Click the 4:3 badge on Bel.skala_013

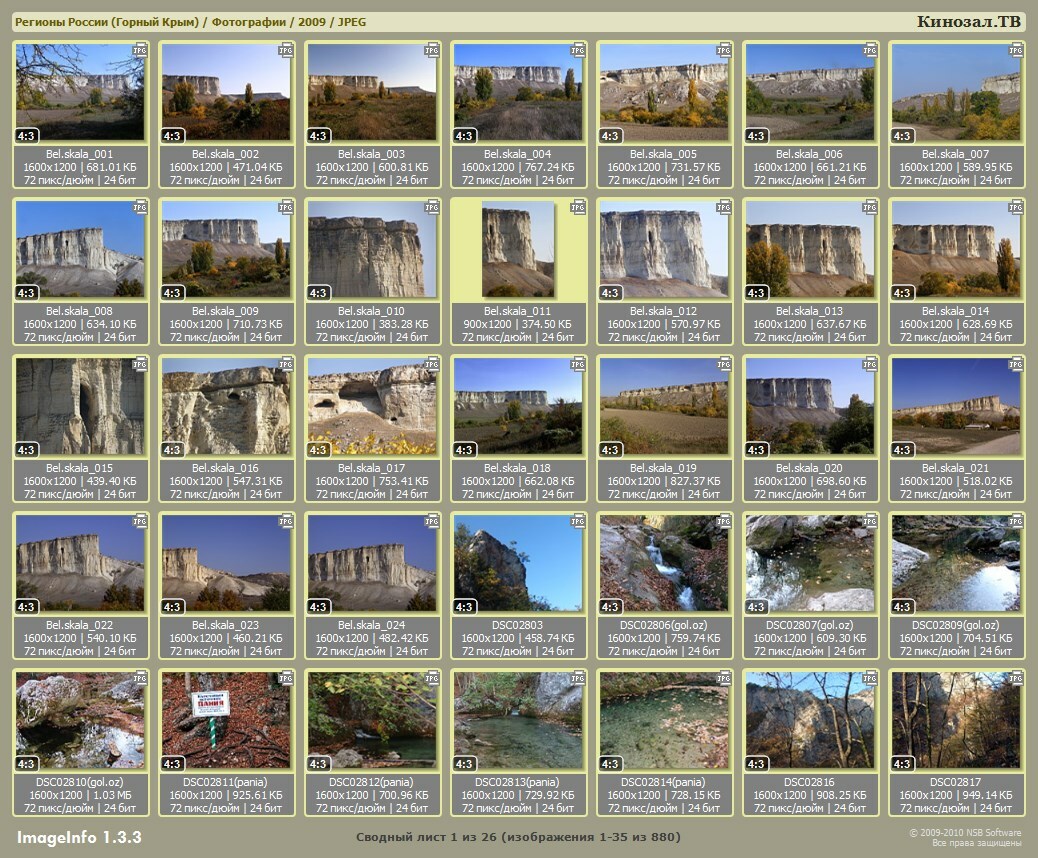click(757, 293)
